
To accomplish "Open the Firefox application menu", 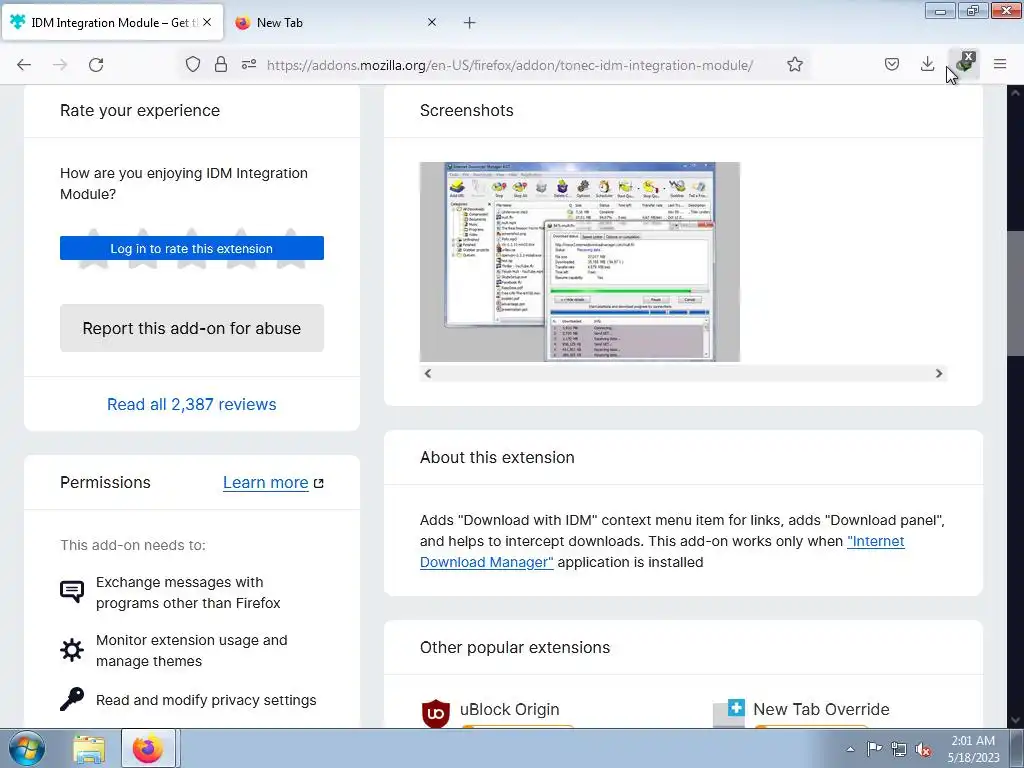I will [1000, 64].
